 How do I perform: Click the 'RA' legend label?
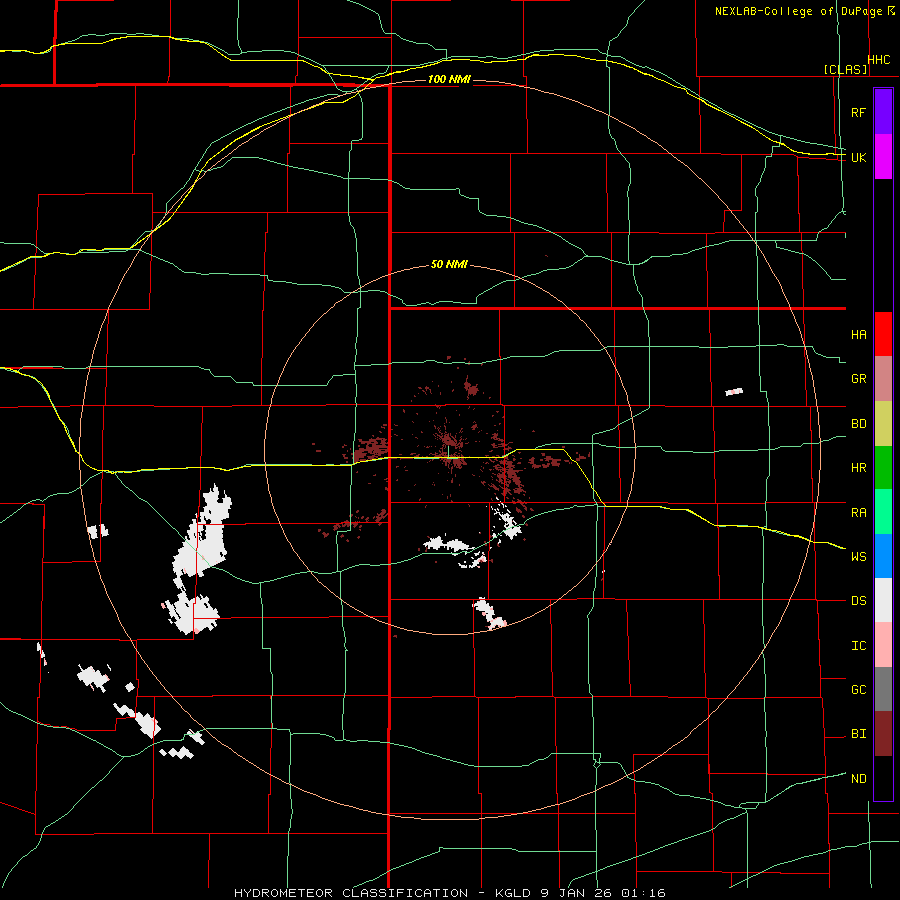pos(858,513)
